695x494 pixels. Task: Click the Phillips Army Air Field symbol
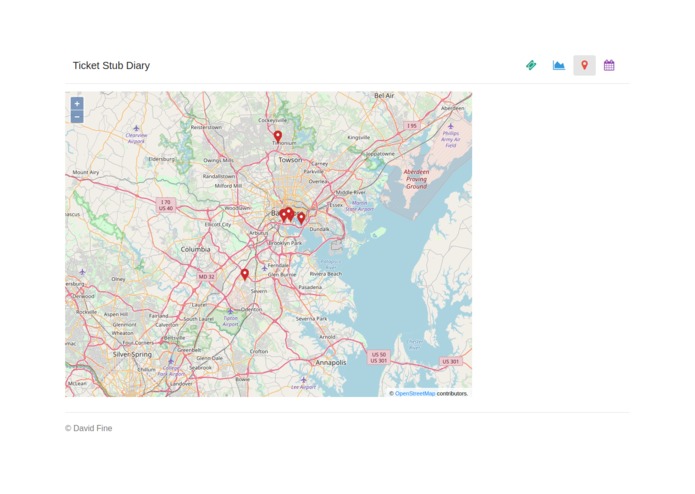click(451, 126)
